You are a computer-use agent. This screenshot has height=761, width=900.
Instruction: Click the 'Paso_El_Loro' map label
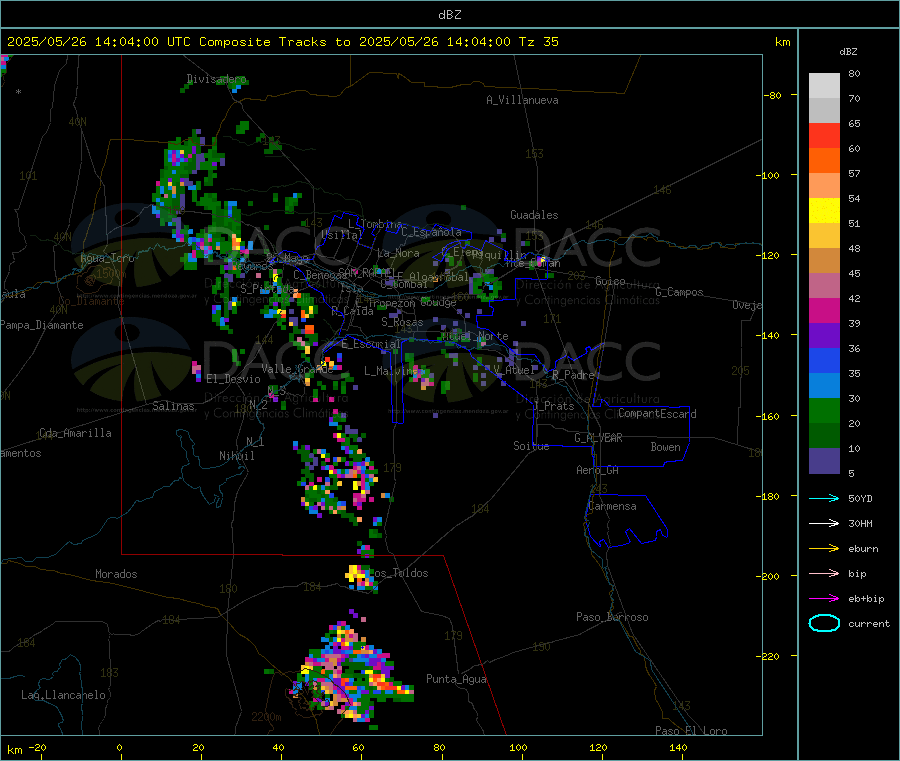pos(691,731)
